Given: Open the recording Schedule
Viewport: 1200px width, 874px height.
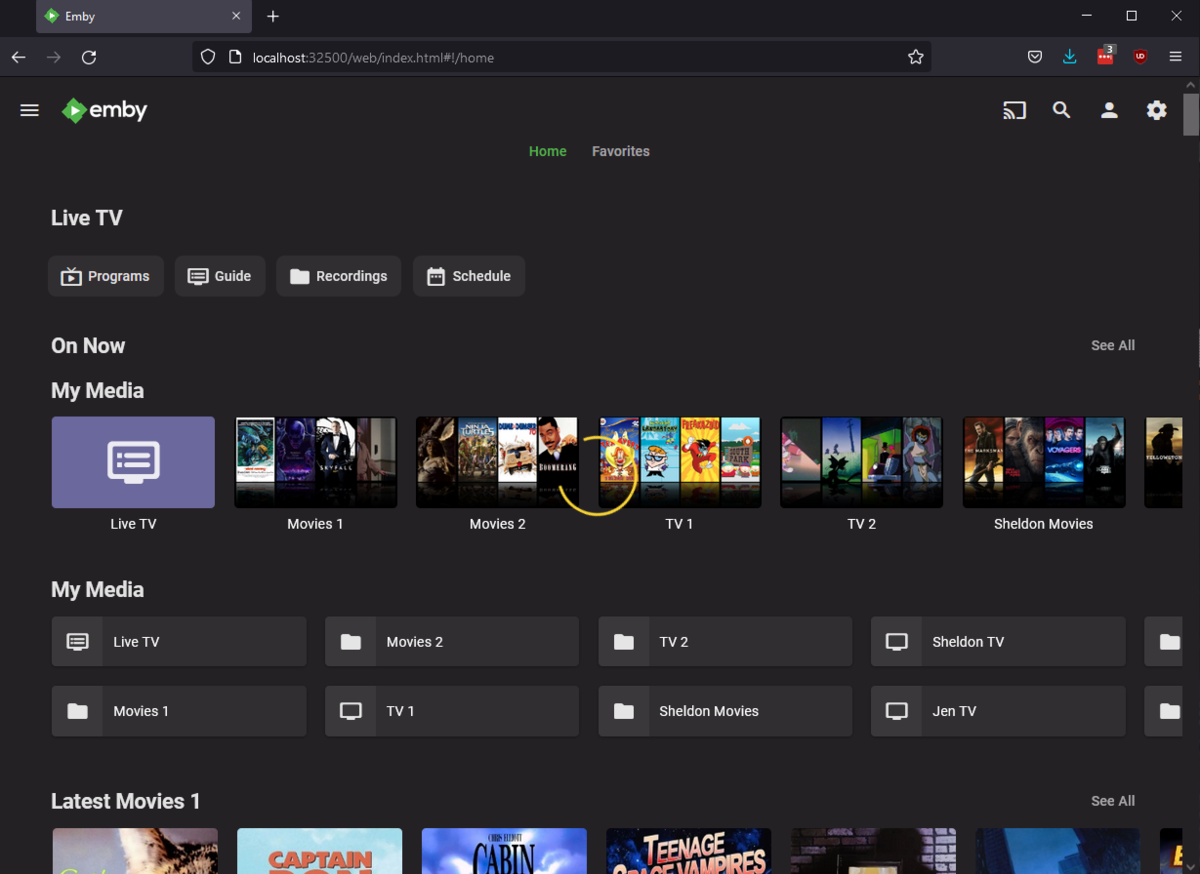Looking at the screenshot, I should (468, 276).
